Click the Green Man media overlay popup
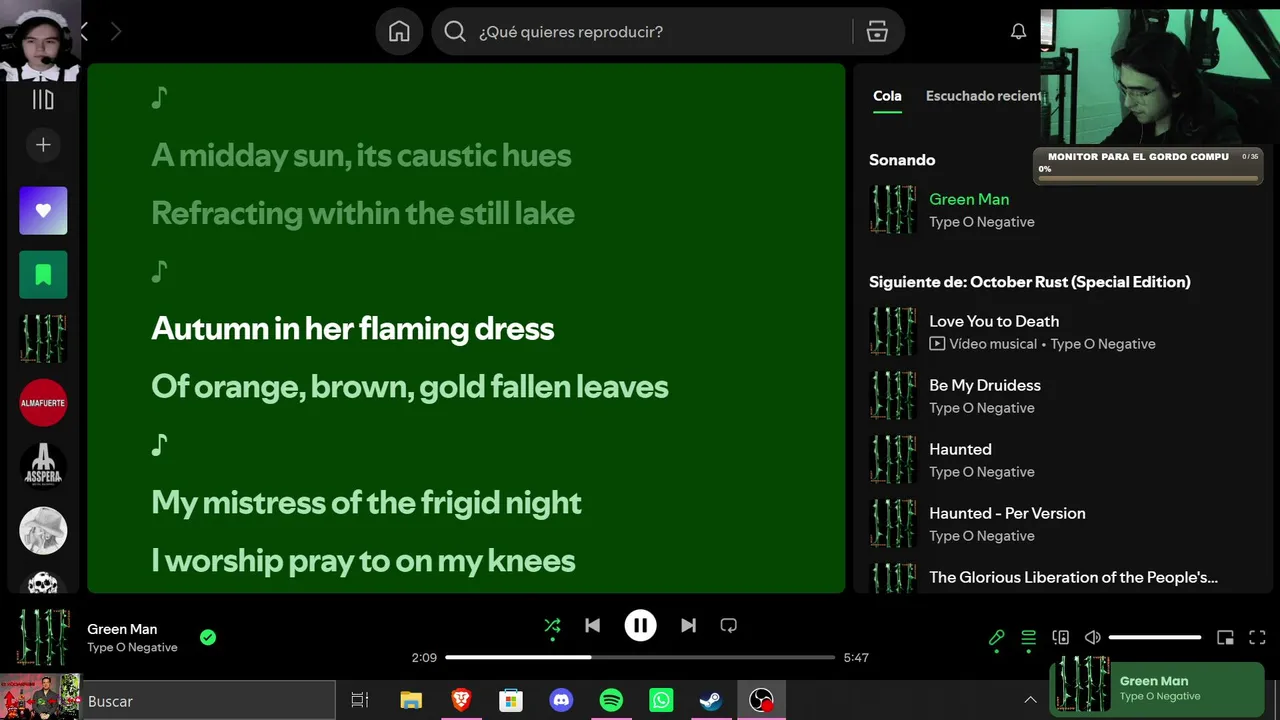1280x720 pixels. pos(1157,688)
